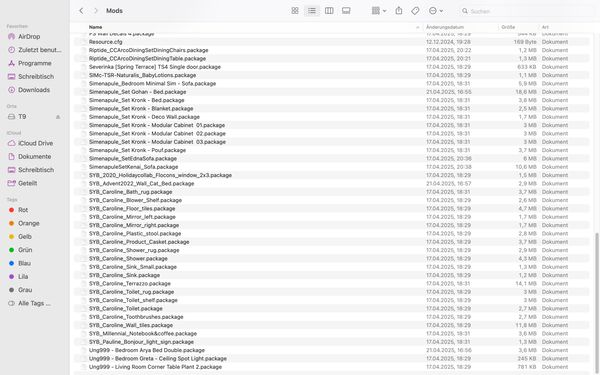Select SIMc-TSR-Naturalis_BabyLotions.package
600x375 pixels.
coord(332,75)
